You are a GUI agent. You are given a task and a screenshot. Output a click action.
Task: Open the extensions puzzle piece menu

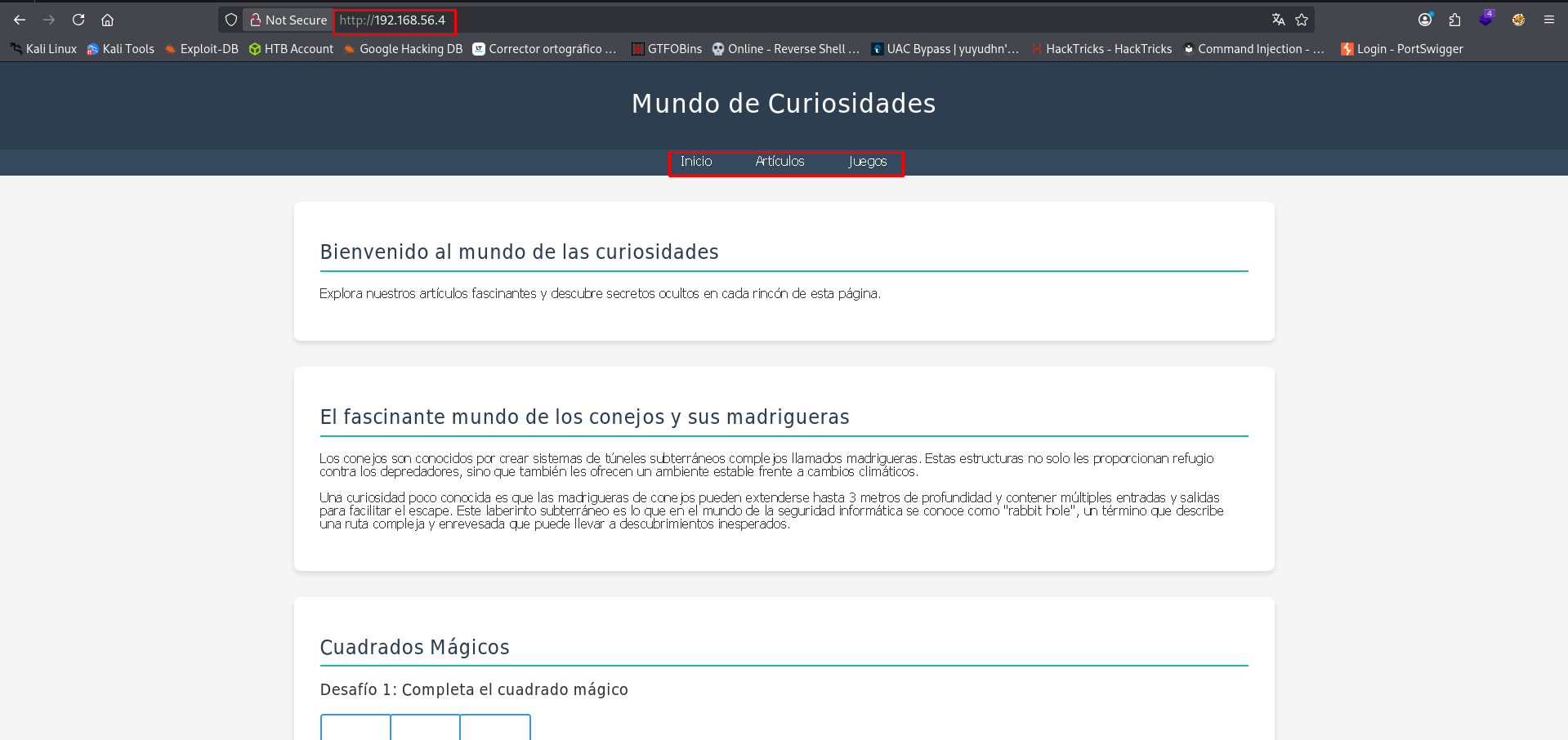pos(1454,20)
